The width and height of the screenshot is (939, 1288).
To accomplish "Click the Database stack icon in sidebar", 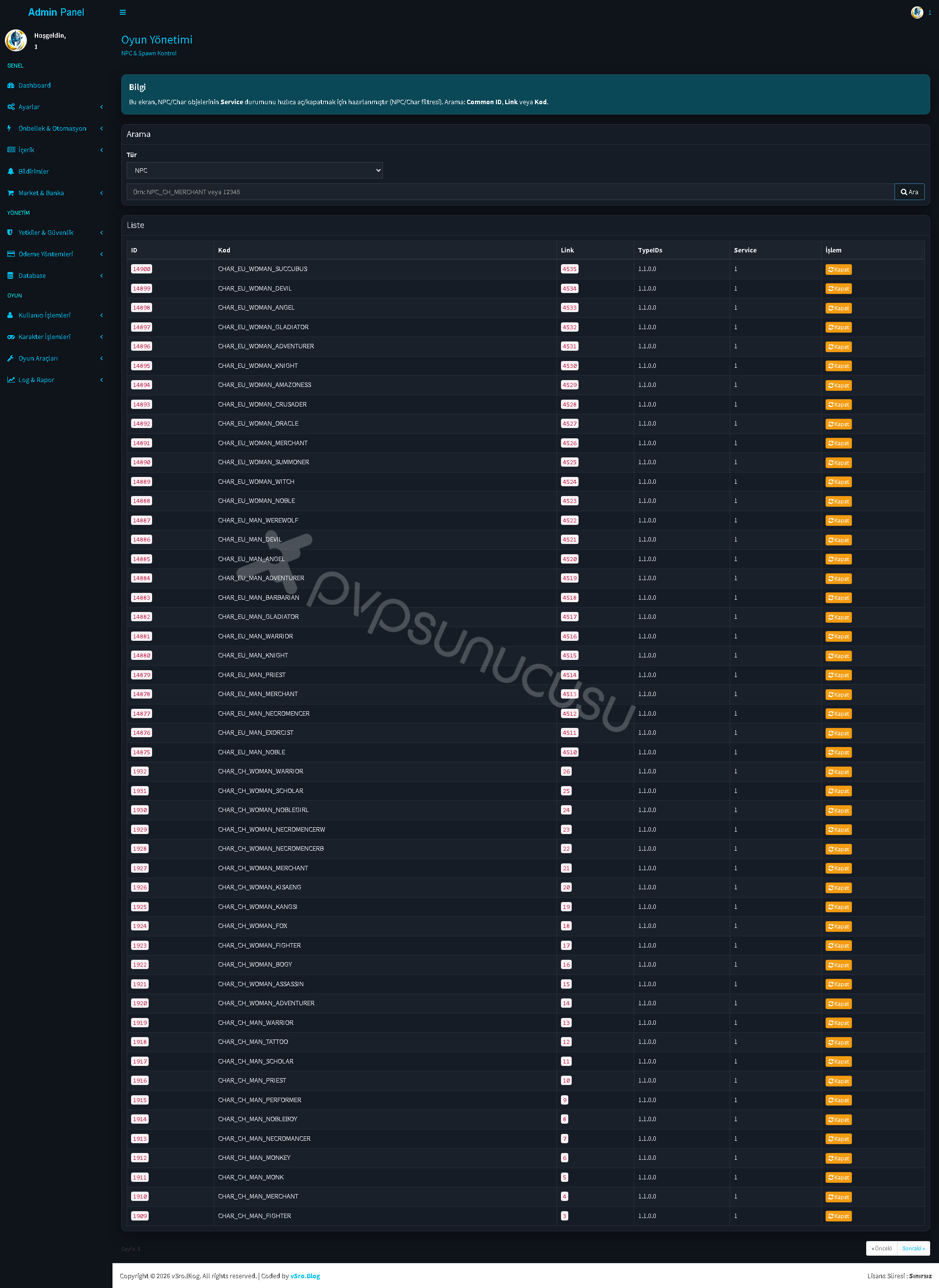I will [10, 276].
